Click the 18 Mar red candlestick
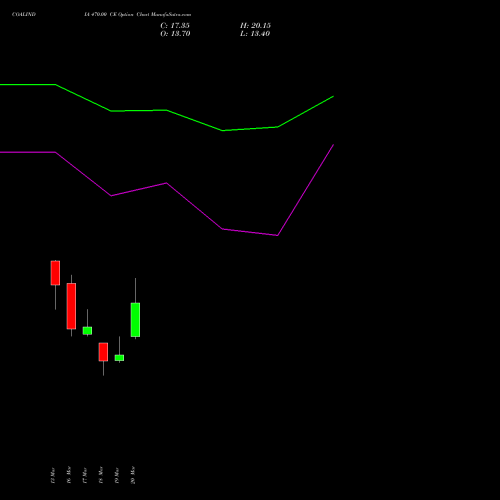The width and height of the screenshot is (500, 500). [x=103, y=352]
